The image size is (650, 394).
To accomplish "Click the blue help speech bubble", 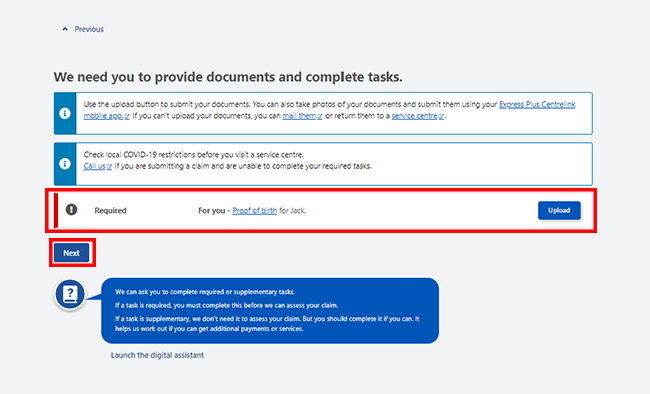I will [270, 311].
